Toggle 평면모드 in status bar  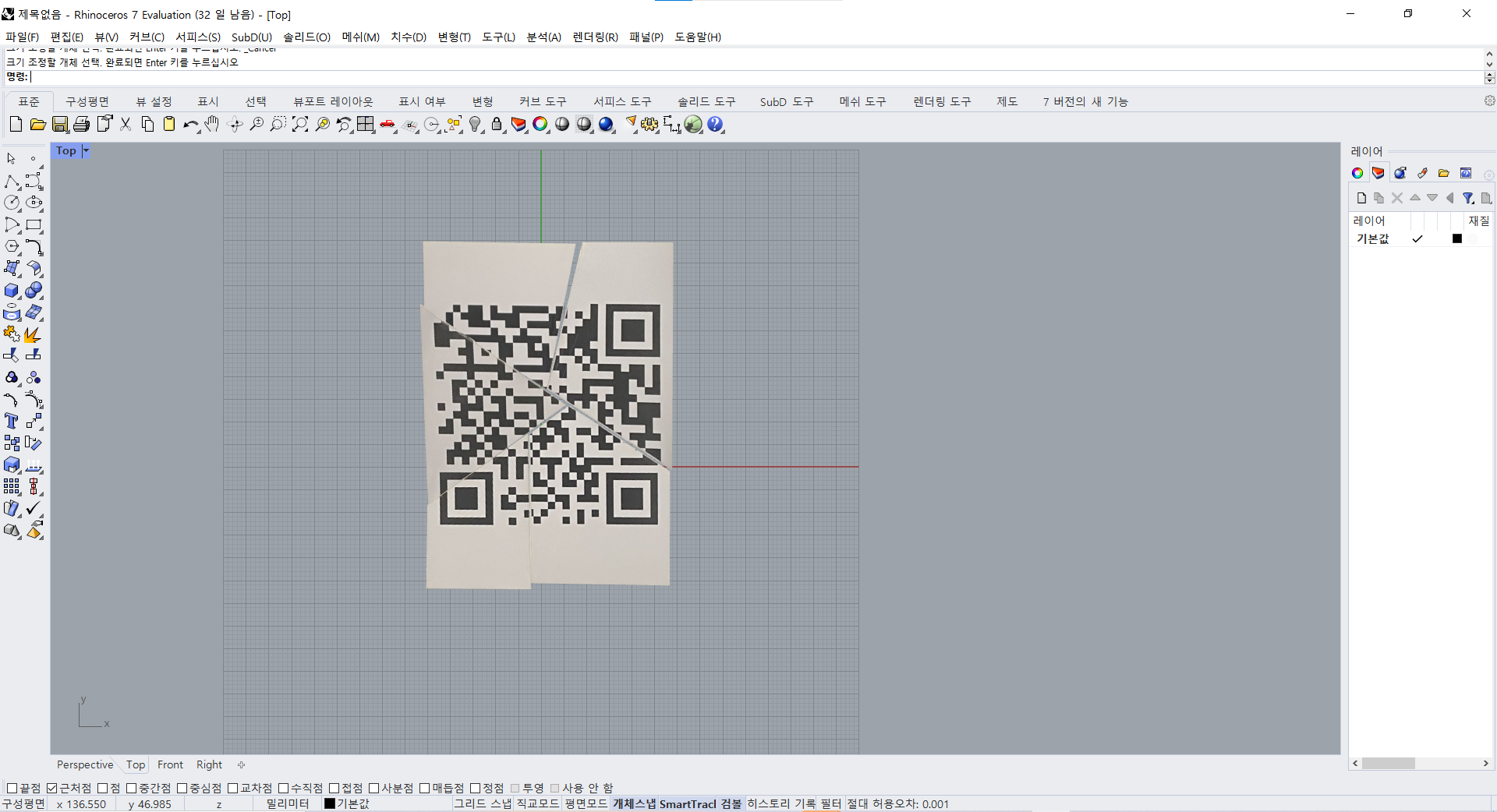pyautogui.click(x=586, y=803)
